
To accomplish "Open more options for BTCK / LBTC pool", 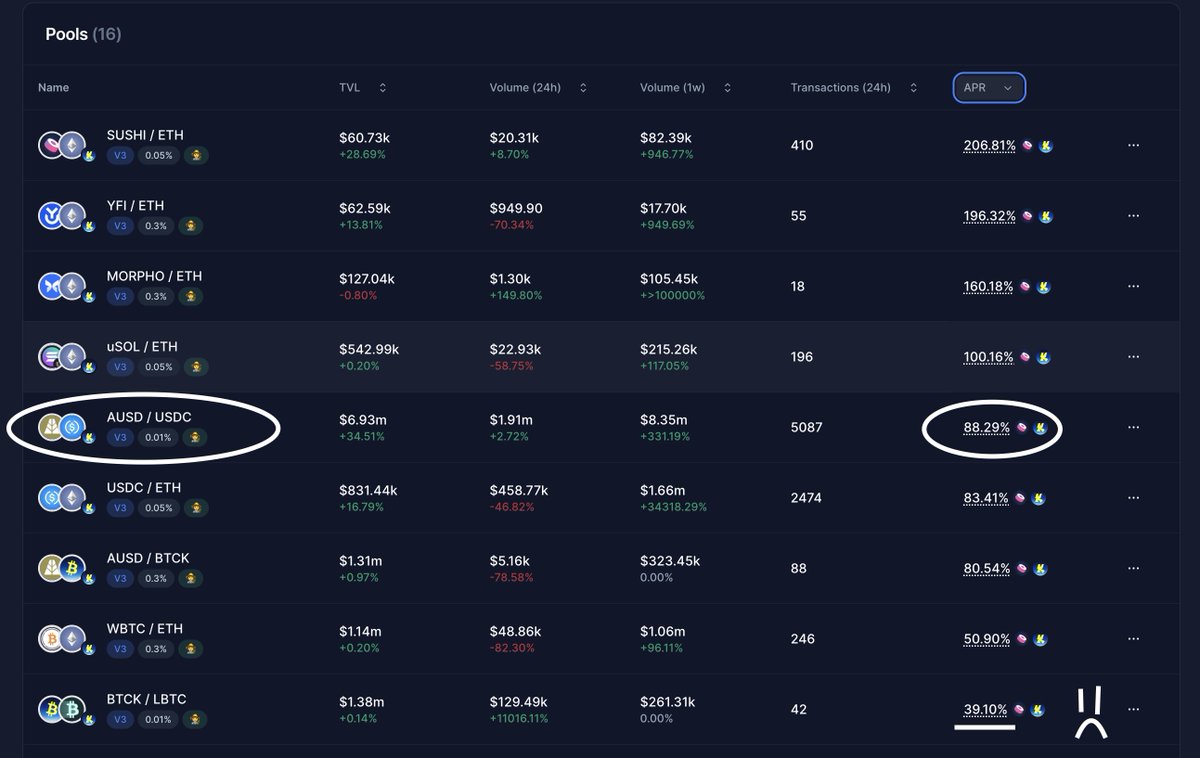I will 1133,709.
